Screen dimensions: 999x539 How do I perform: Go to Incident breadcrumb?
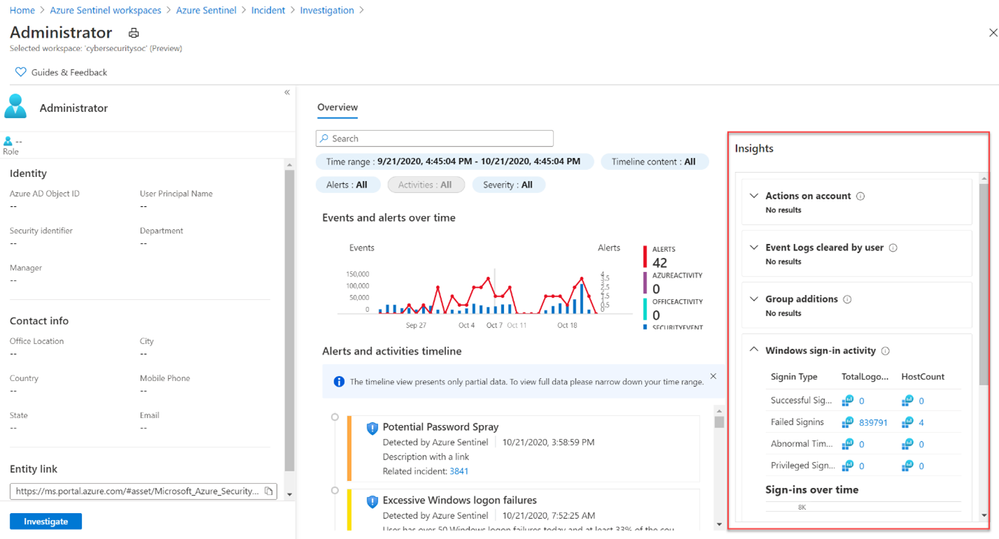coord(268,10)
